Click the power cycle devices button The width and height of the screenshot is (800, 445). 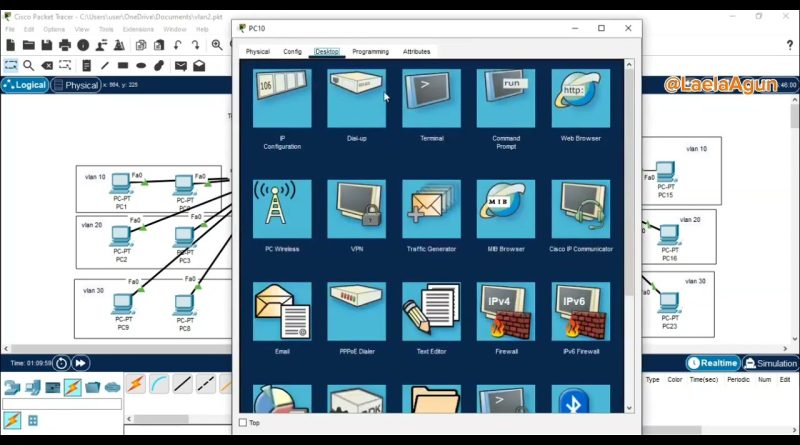tap(61, 363)
